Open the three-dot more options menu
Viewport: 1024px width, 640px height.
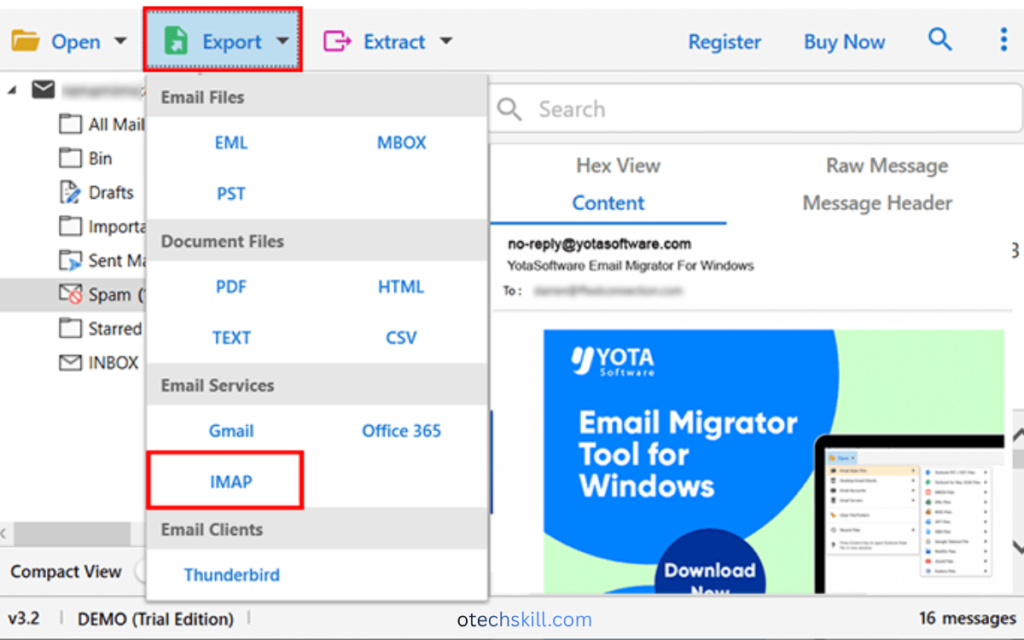point(1004,40)
